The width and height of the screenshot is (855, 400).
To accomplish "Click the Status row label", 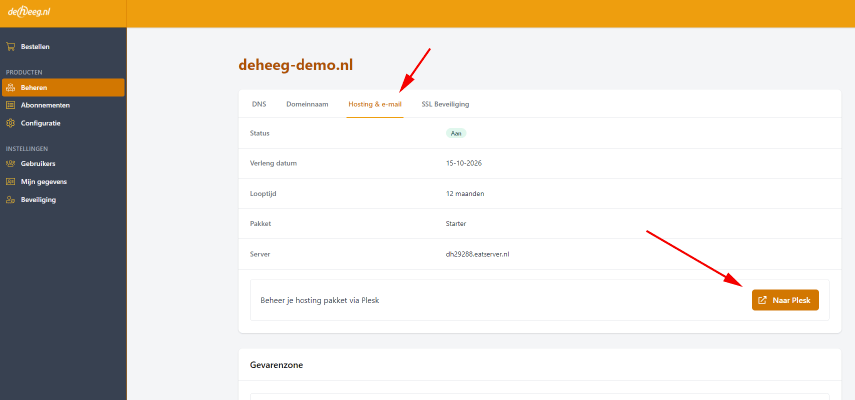I will (x=260, y=133).
